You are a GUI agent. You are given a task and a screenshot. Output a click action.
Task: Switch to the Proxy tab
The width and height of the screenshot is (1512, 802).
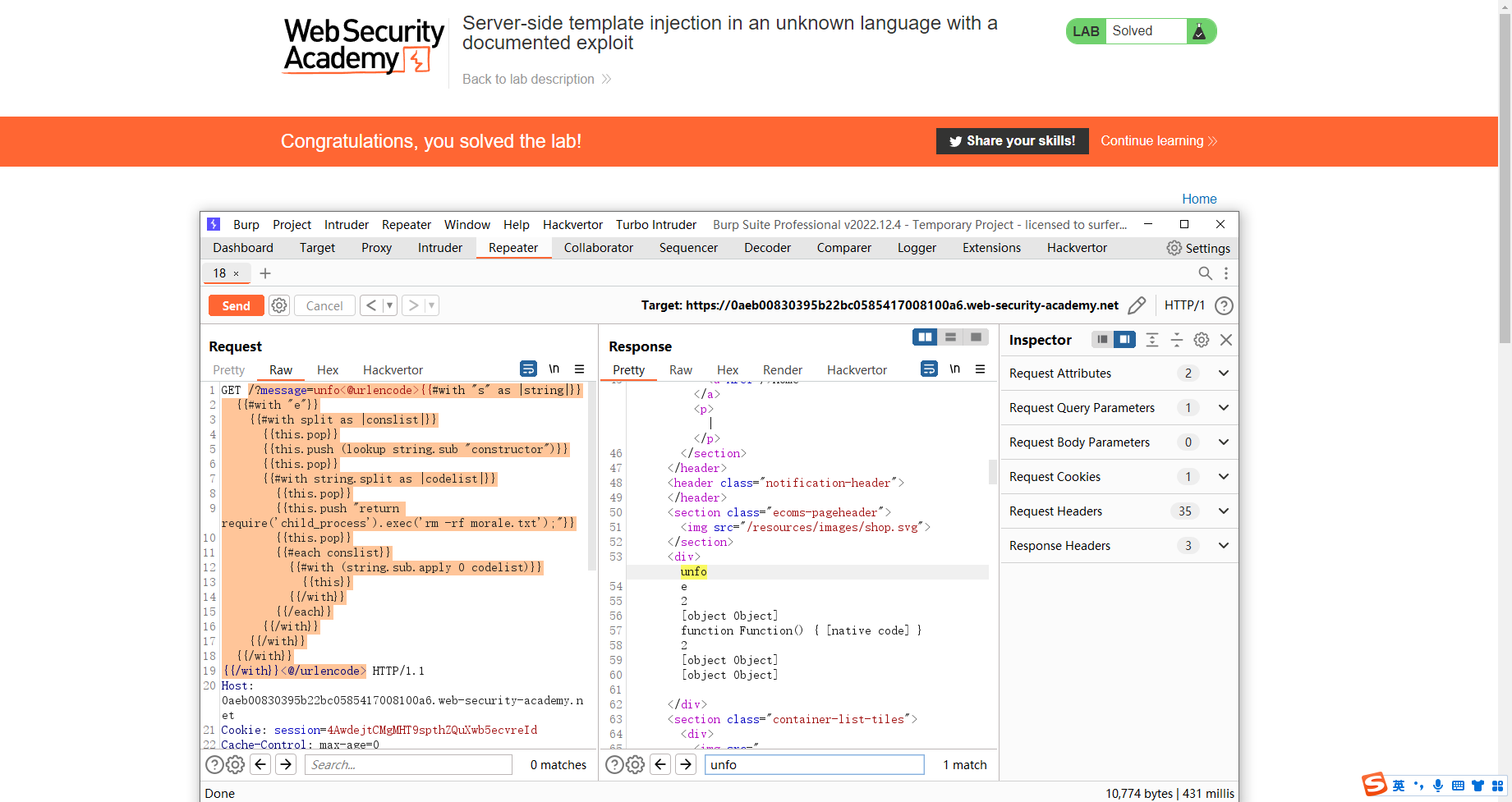pos(376,248)
